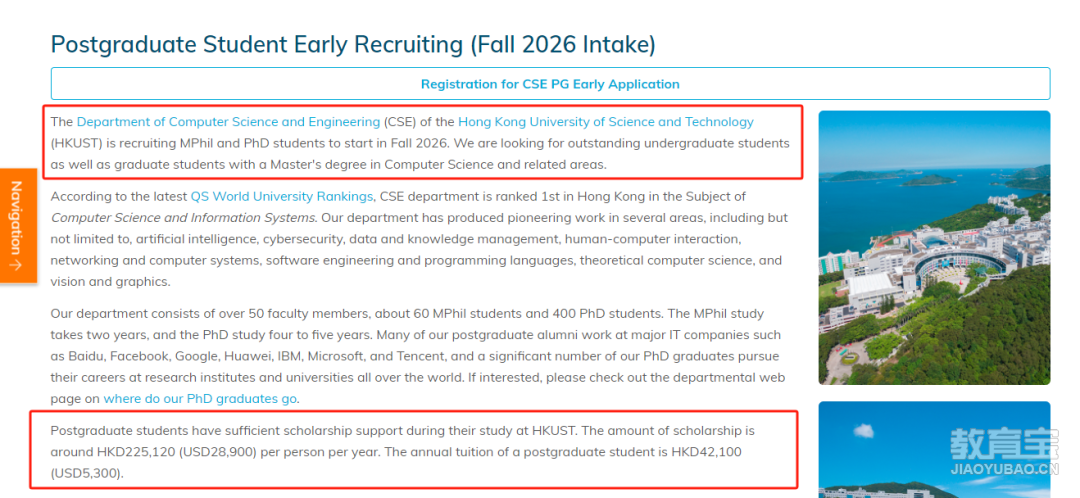Viewport: 1080px width, 498px height.
Task: Click the Postgraduate Student Early Recruiting heading
Action: [x=353, y=45]
